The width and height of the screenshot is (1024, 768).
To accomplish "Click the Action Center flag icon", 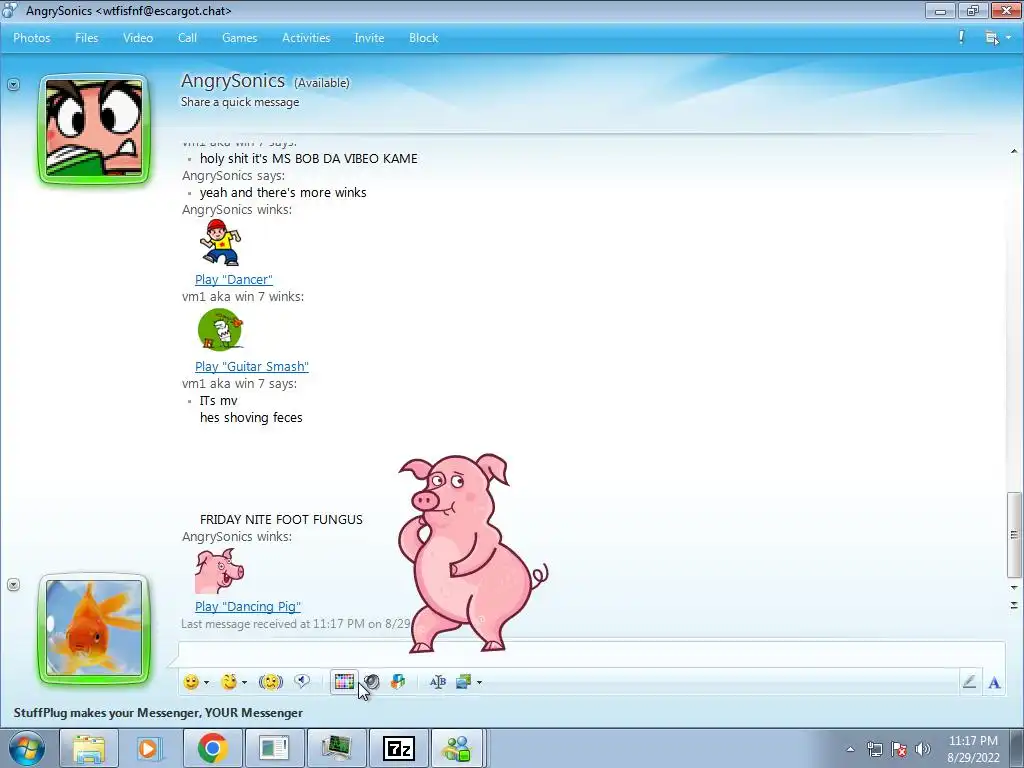I will click(899, 749).
